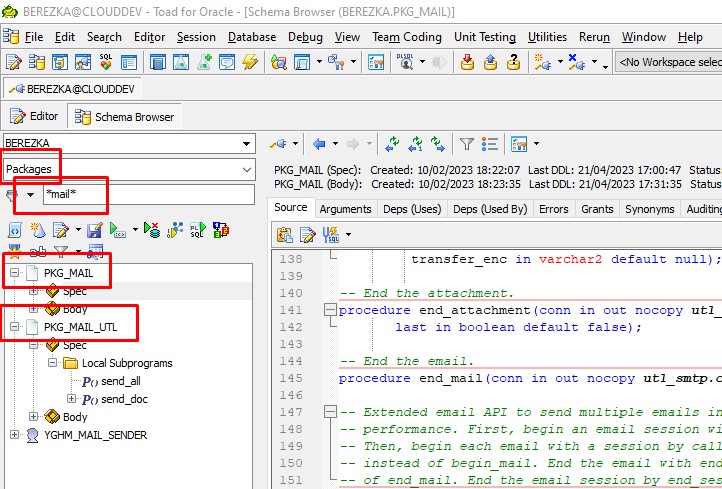Select the send_all procedure in tree
Viewport: 722px width, 489px height.
(x=121, y=381)
